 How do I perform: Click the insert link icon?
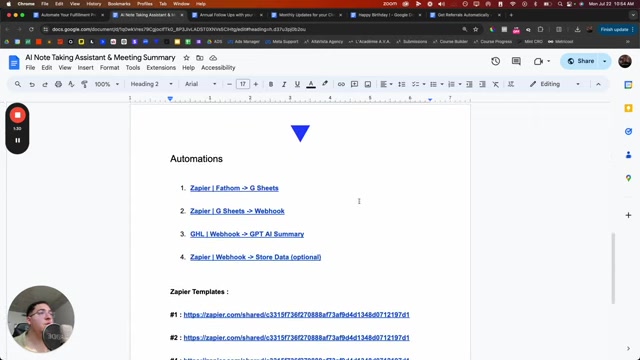(x=341, y=84)
